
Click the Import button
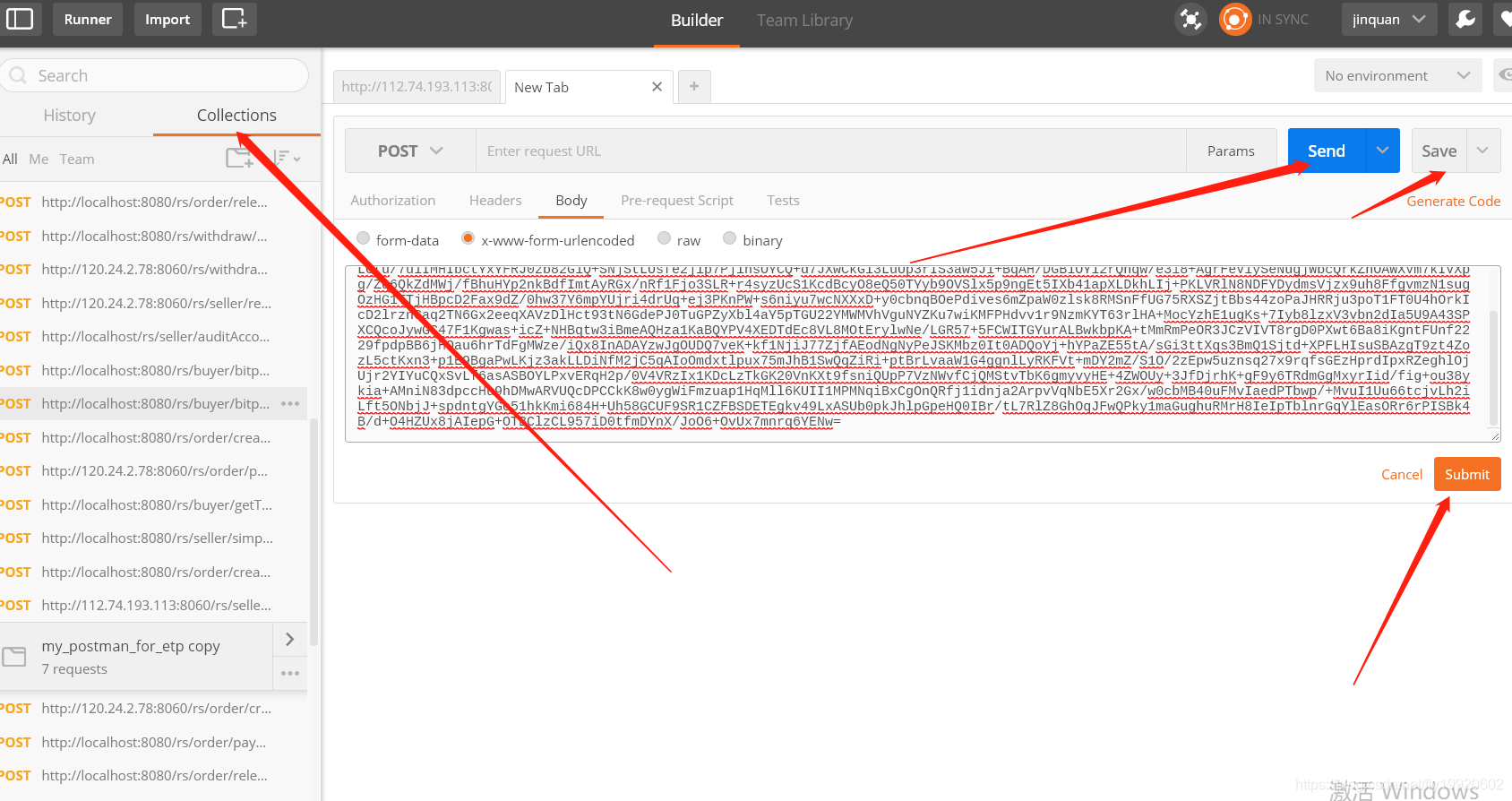tap(168, 19)
